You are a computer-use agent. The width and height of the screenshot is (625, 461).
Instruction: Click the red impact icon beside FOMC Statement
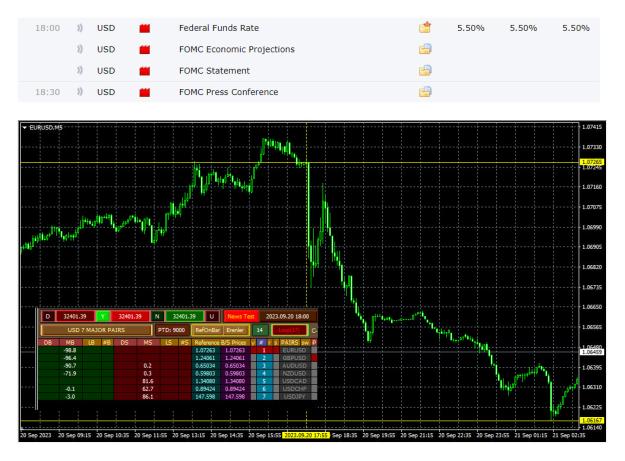point(145,71)
